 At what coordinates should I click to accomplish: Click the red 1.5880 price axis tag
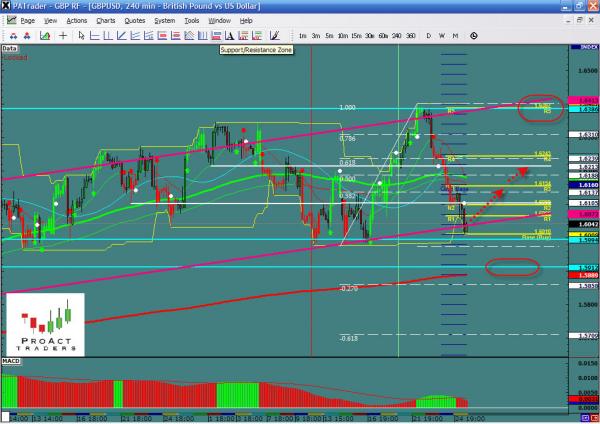[x=584, y=275]
